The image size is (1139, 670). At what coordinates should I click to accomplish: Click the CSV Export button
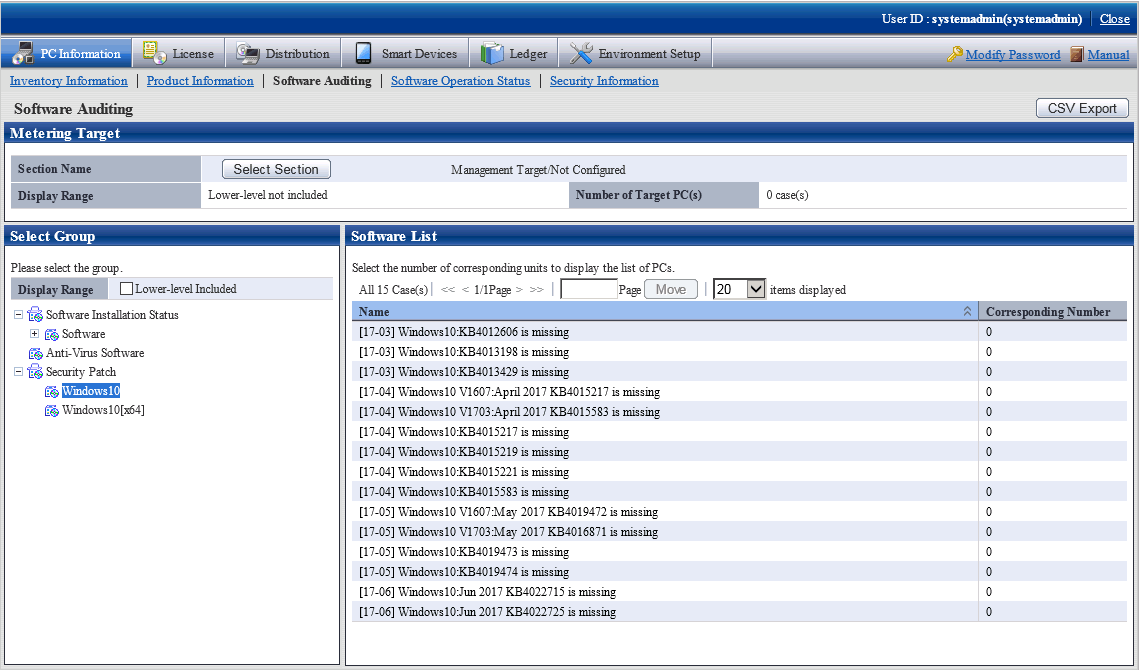coord(1082,108)
